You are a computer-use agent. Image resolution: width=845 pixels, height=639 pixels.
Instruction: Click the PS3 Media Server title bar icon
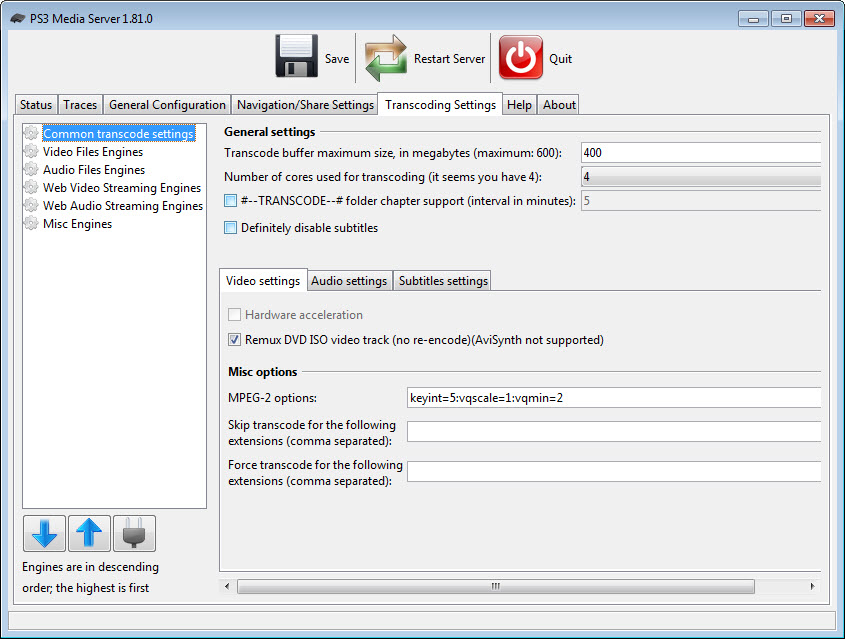tap(18, 18)
